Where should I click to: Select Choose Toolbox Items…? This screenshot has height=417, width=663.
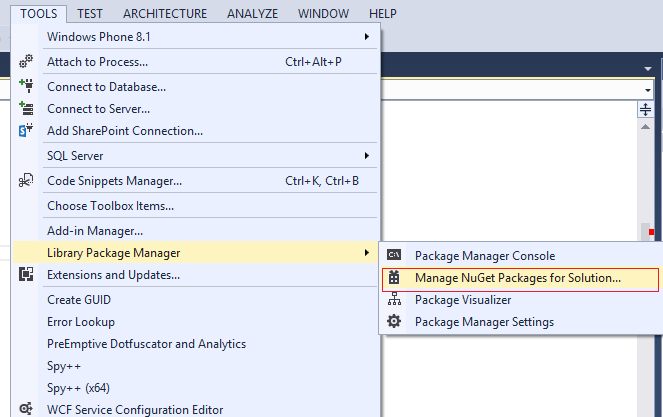click(195, 206)
